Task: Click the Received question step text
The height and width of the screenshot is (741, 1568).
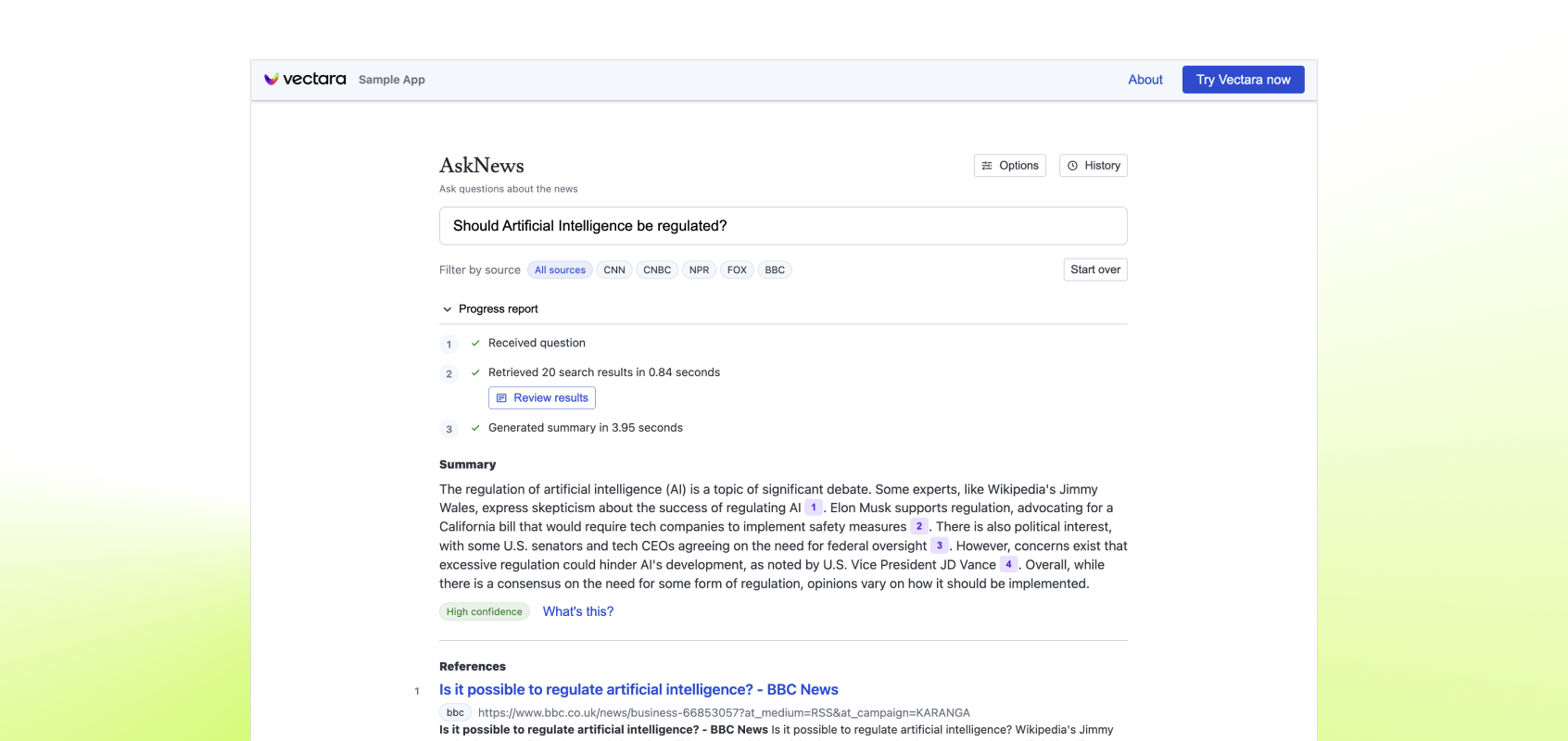Action: point(537,344)
